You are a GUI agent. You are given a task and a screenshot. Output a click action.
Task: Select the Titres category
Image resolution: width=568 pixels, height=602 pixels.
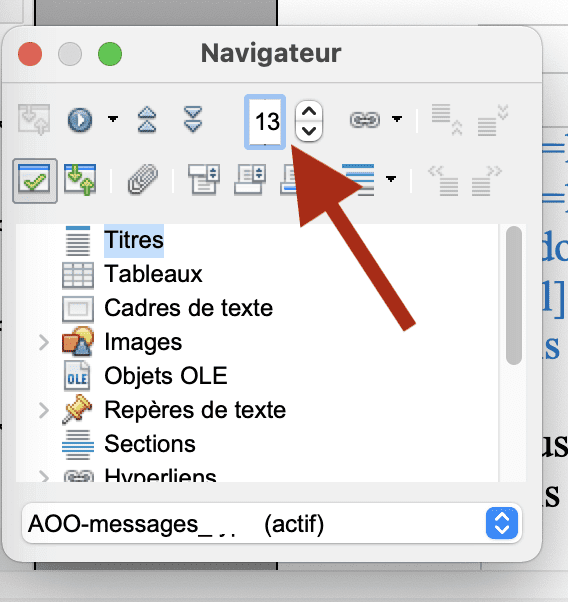[x=134, y=240]
